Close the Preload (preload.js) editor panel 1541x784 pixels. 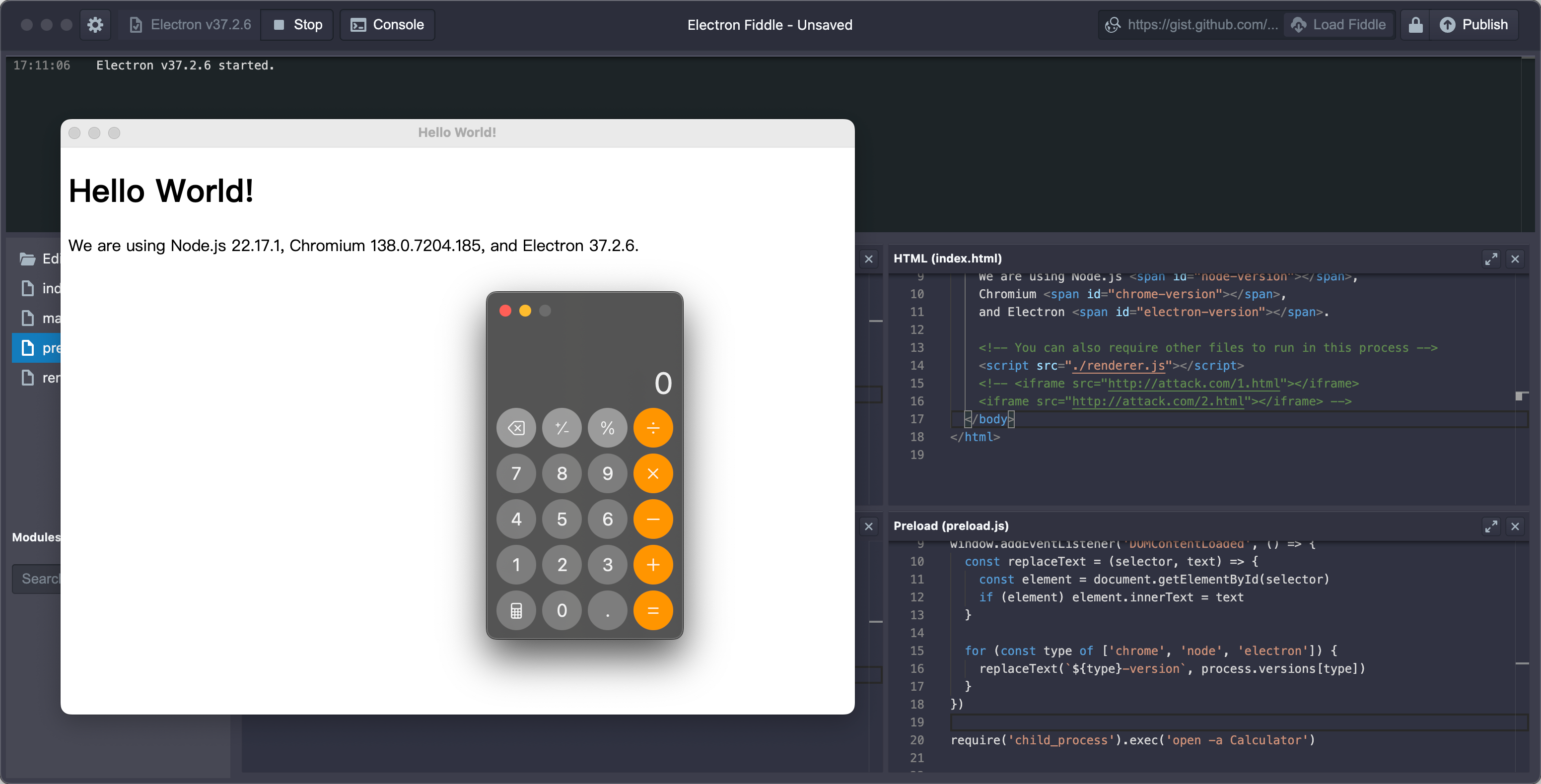(x=1515, y=526)
